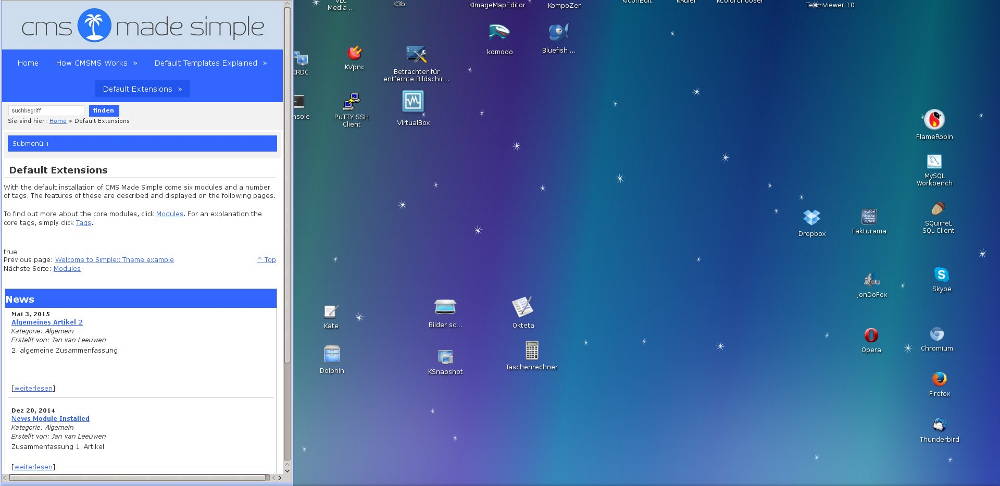The width and height of the screenshot is (1000, 486).
Task: Click the finden search button
Action: click(103, 110)
